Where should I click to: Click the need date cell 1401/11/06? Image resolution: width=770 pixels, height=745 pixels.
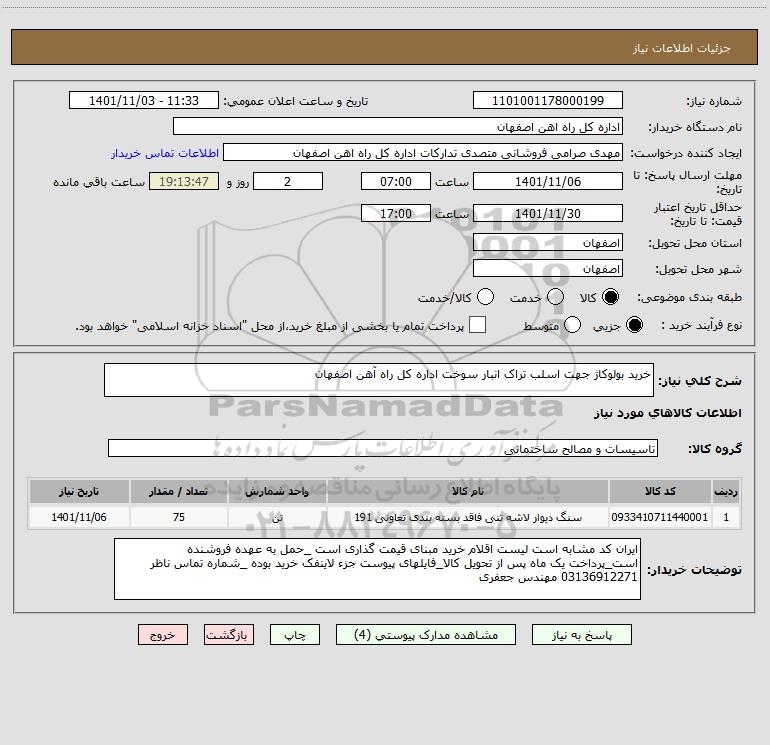[79, 517]
